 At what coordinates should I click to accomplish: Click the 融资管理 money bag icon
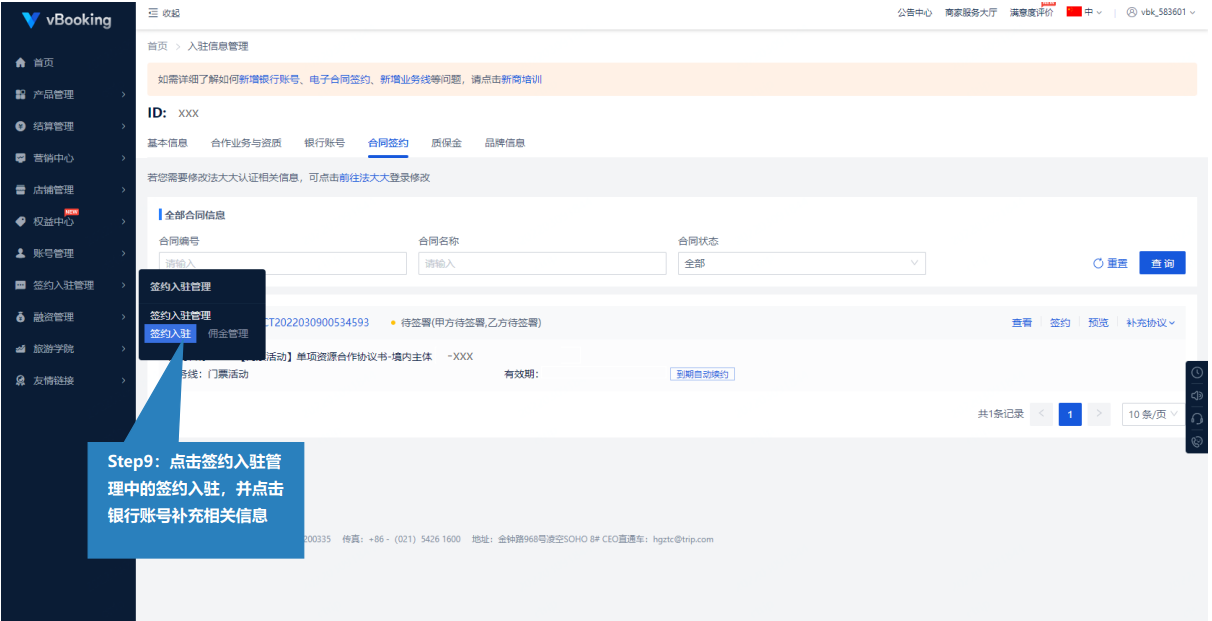21,317
